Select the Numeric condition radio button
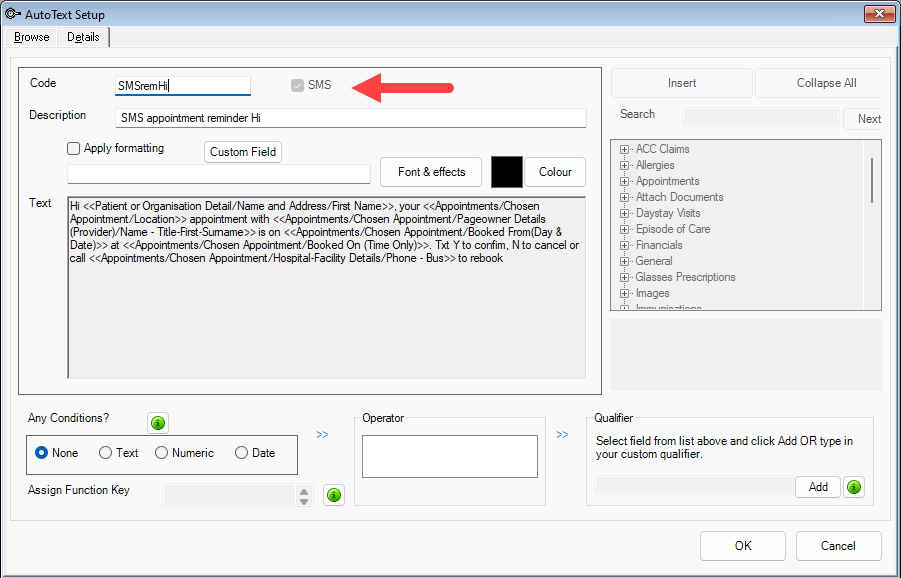The width and height of the screenshot is (901, 578). point(161,453)
